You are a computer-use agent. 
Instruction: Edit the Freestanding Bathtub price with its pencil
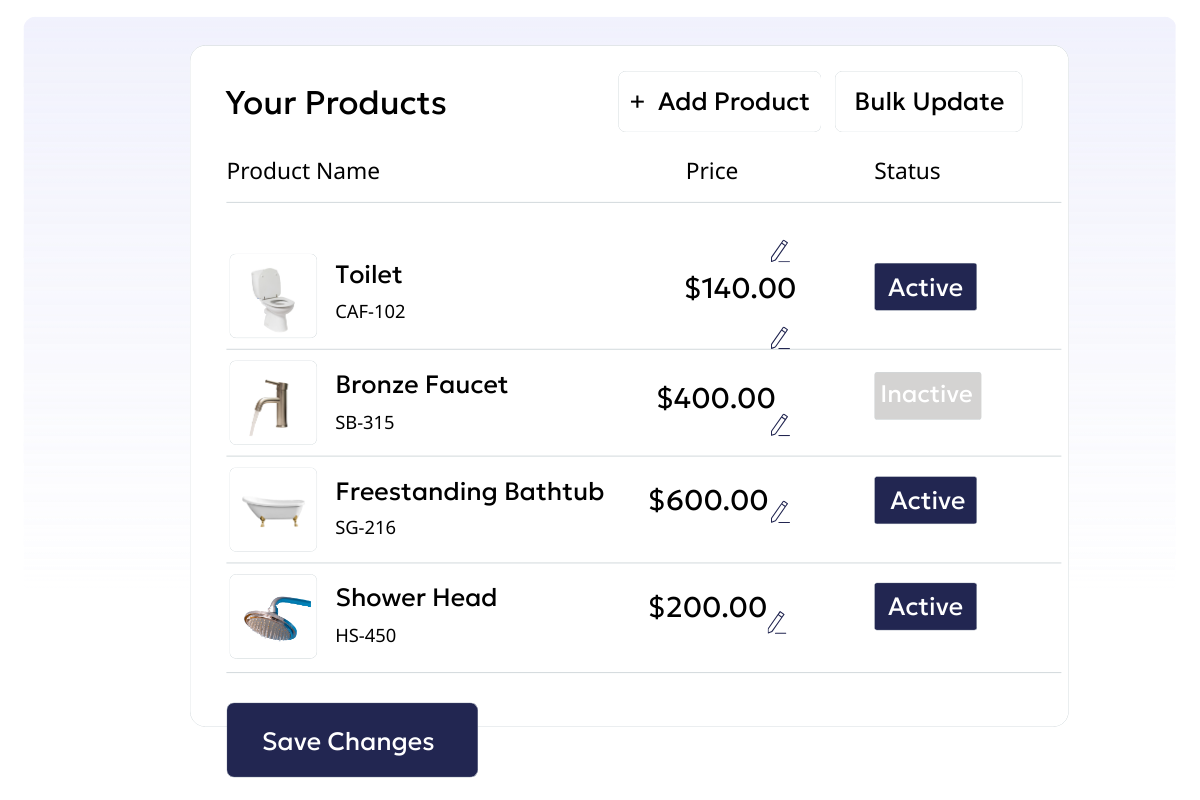780,512
